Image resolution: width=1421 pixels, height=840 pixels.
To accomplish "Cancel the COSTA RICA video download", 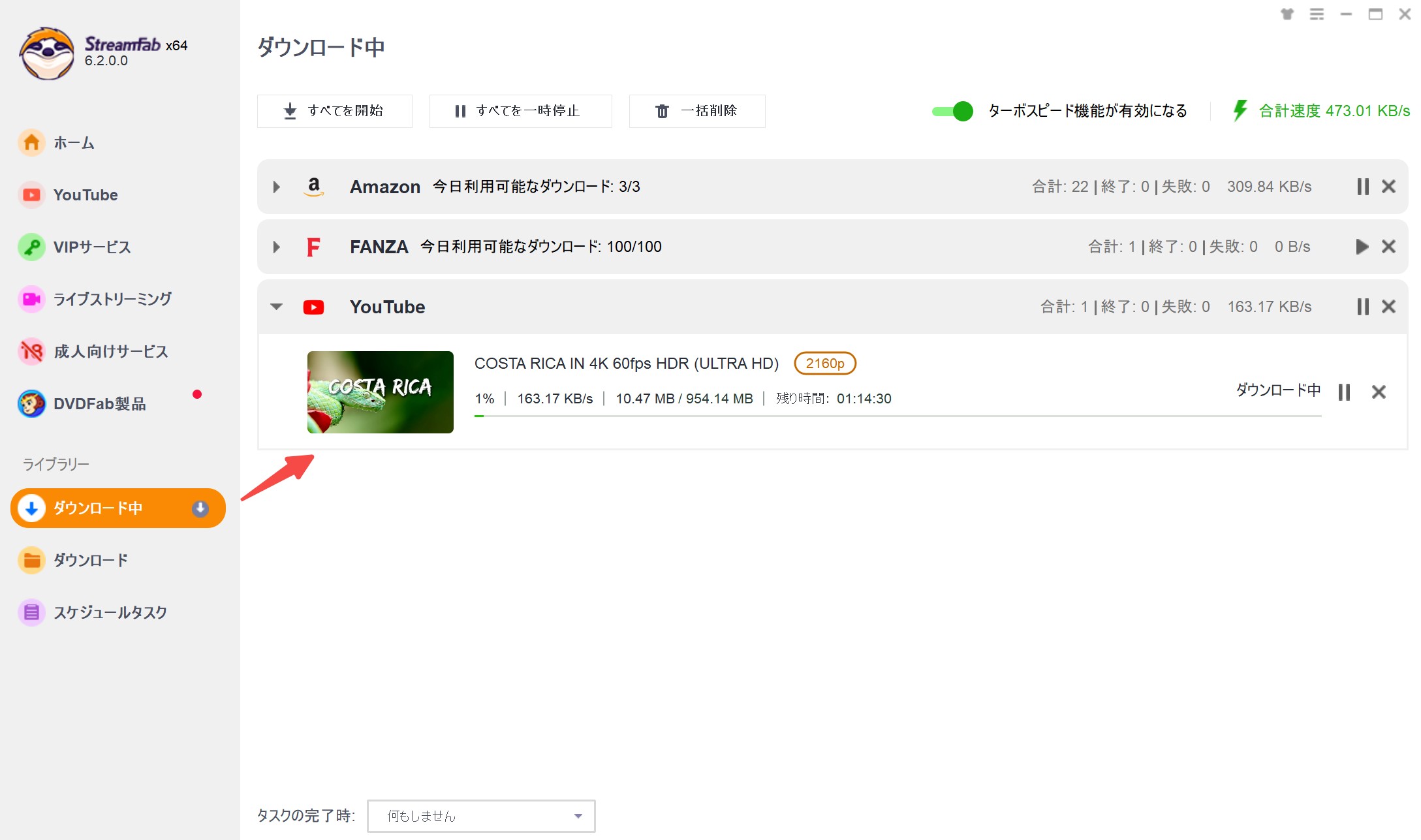I will (x=1379, y=392).
